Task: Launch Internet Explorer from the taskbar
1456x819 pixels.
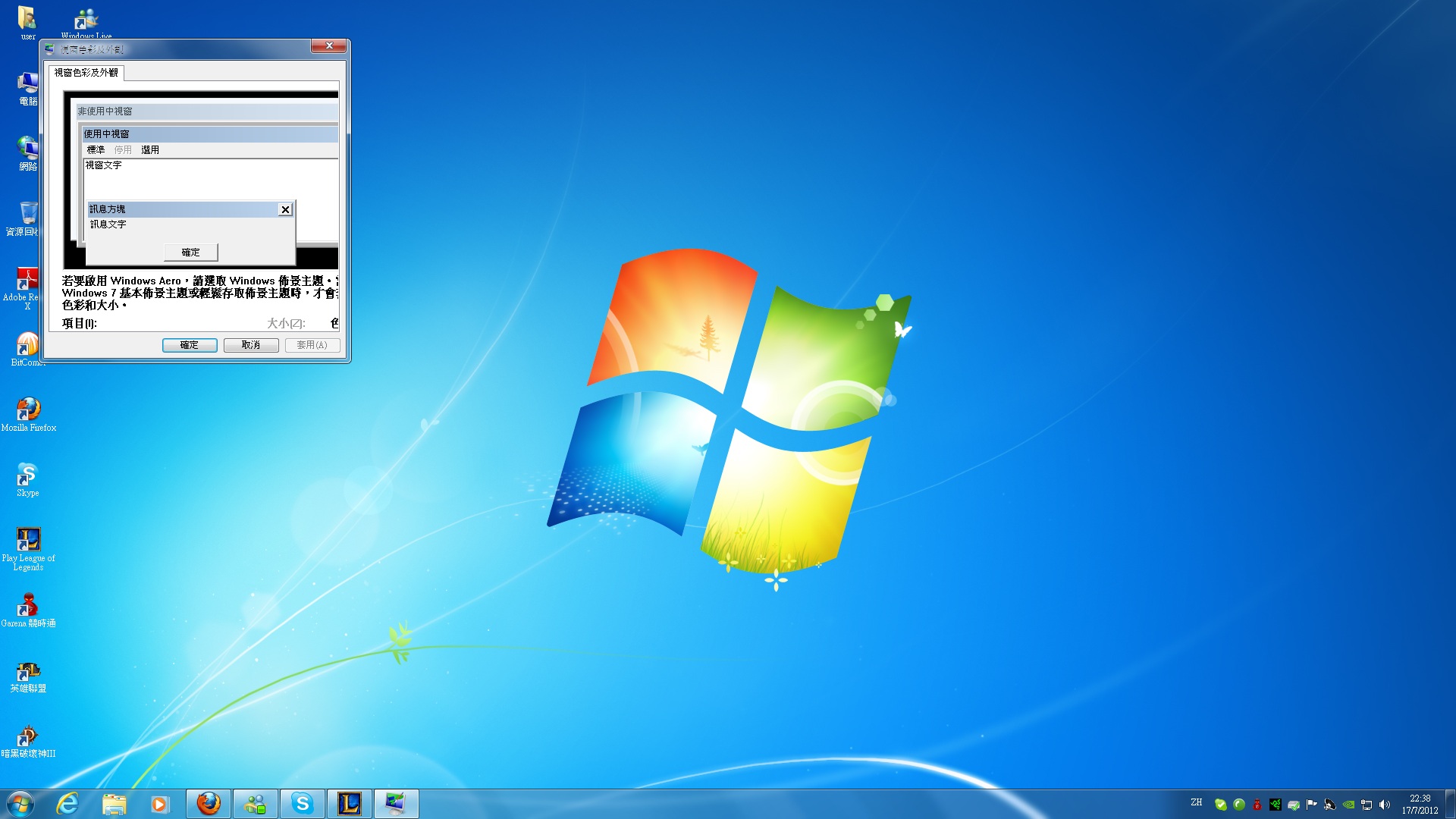Action: (67, 804)
